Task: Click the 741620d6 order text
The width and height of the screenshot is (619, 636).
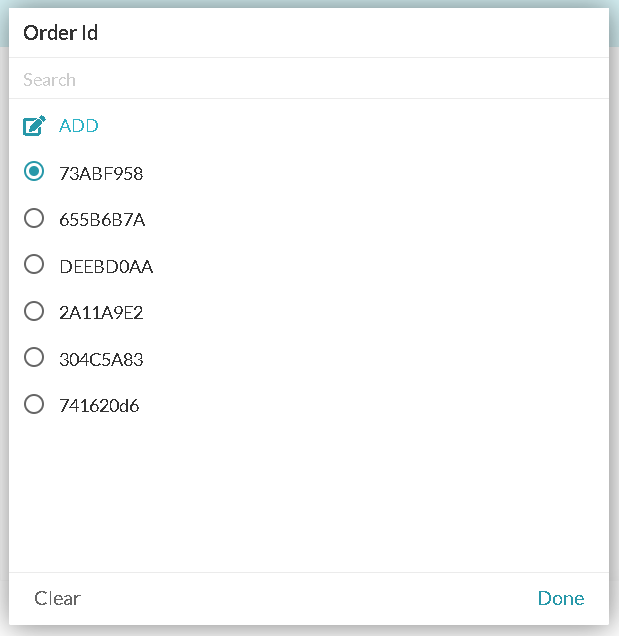Action: [x=99, y=406]
